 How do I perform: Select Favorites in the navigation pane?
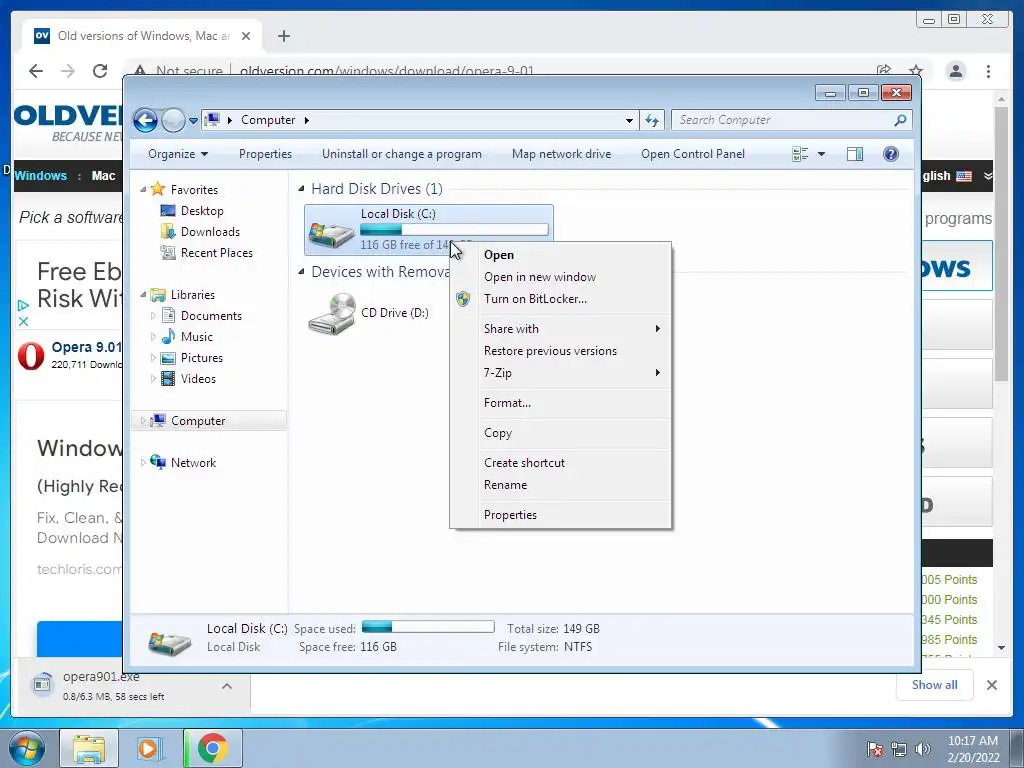[194, 189]
